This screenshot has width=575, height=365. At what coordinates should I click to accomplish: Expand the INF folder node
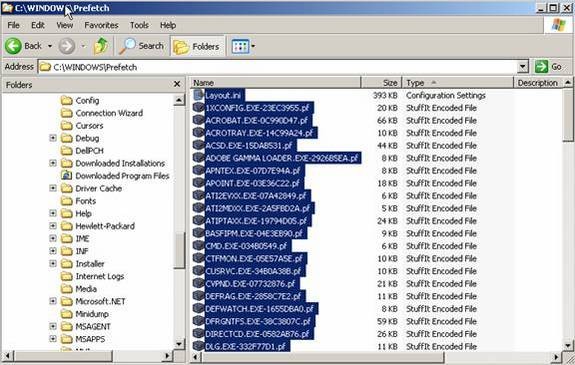pyautogui.click(x=53, y=251)
